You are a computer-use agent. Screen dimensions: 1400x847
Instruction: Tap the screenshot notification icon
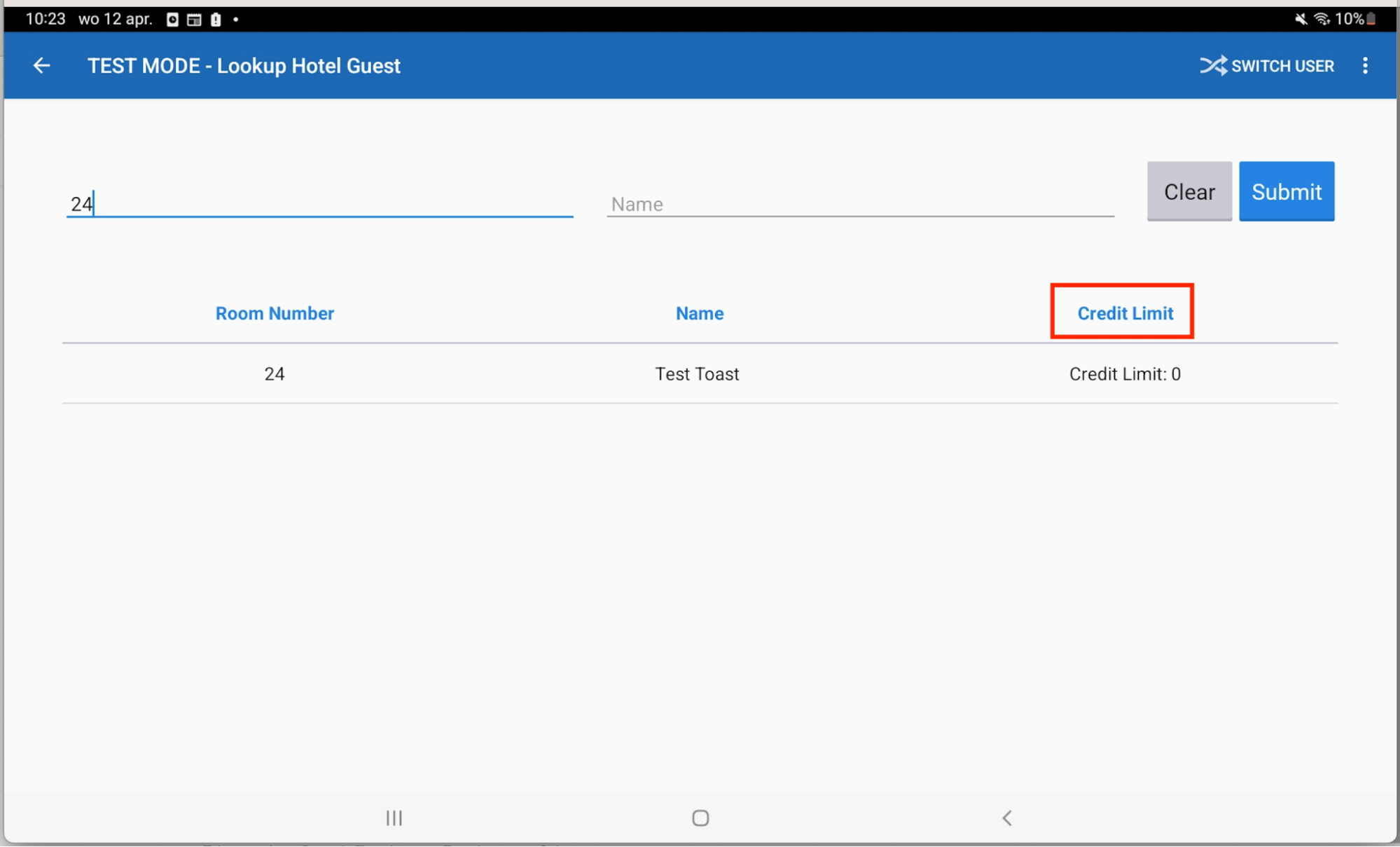coord(172,20)
